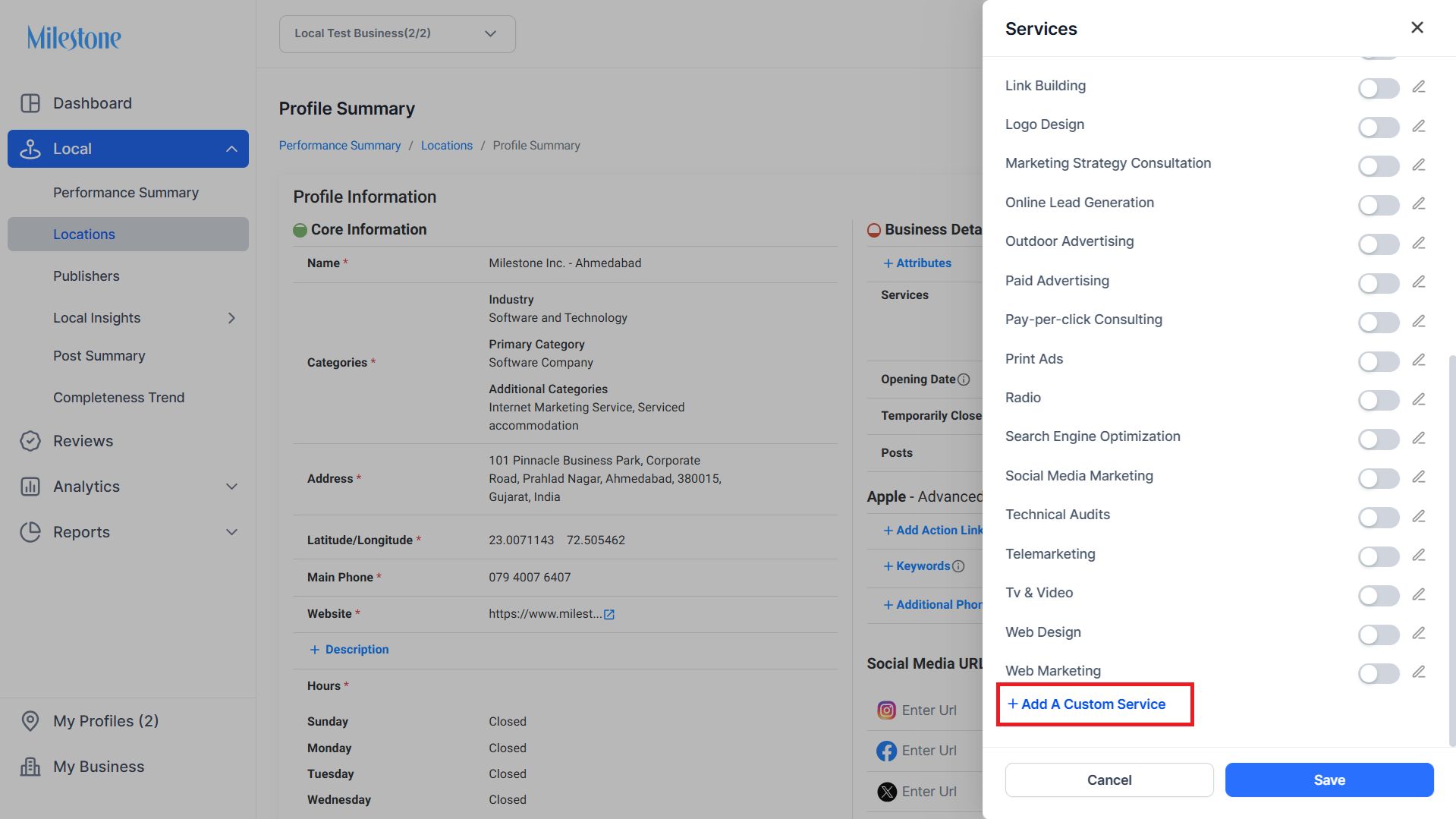Close the Services panel
Viewport: 1456px width, 819px height.
pyautogui.click(x=1417, y=27)
